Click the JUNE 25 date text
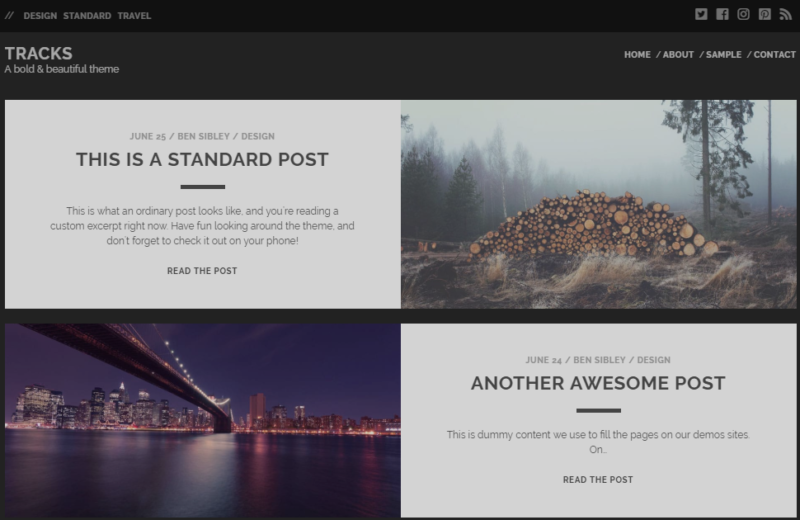Viewport: 800px width, 520px height. tap(147, 136)
